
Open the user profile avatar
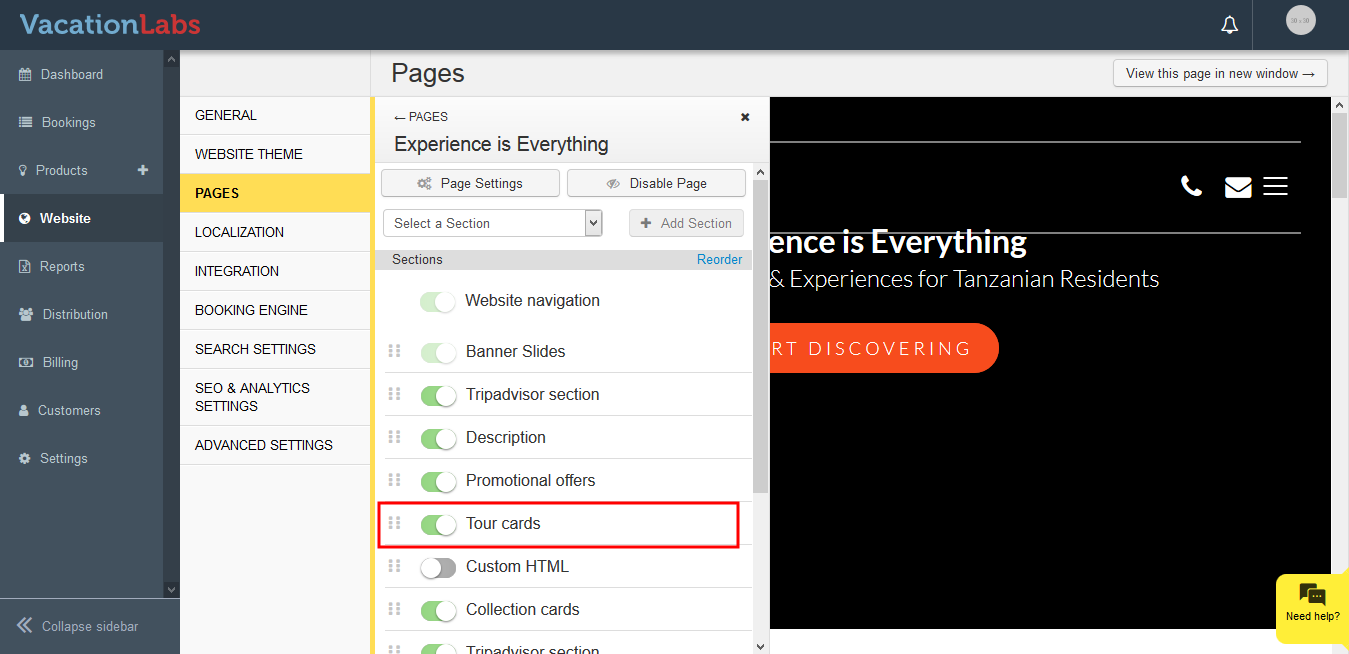1300,20
